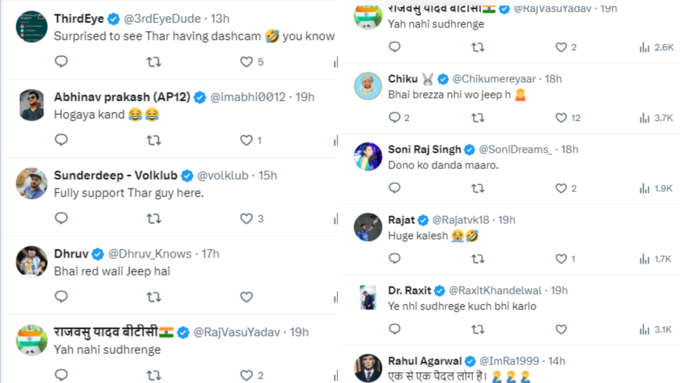Open ThirdEye's profile picture
680x383 pixels.
tap(32, 27)
